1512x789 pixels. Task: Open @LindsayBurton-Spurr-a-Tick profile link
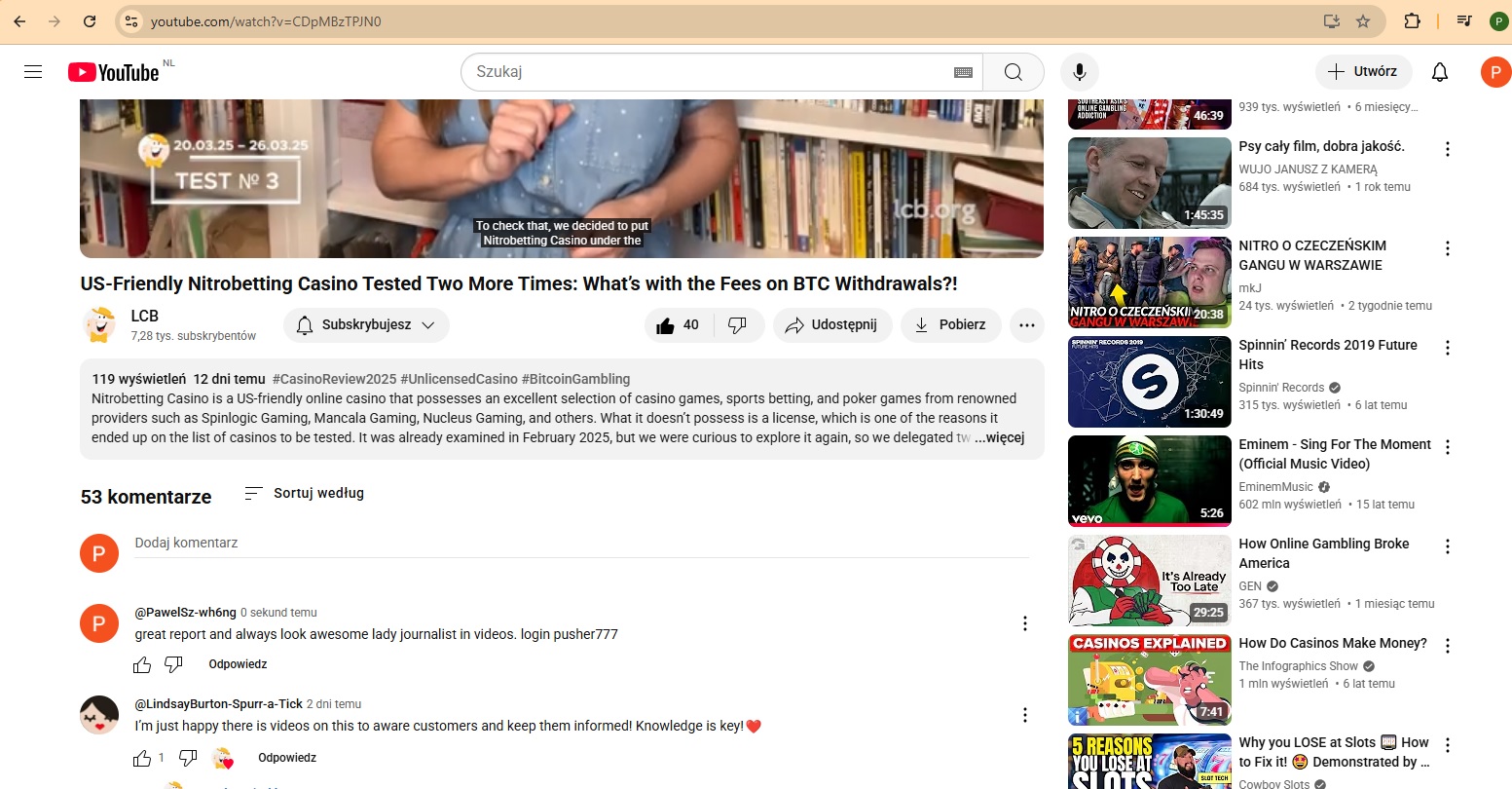(x=219, y=704)
